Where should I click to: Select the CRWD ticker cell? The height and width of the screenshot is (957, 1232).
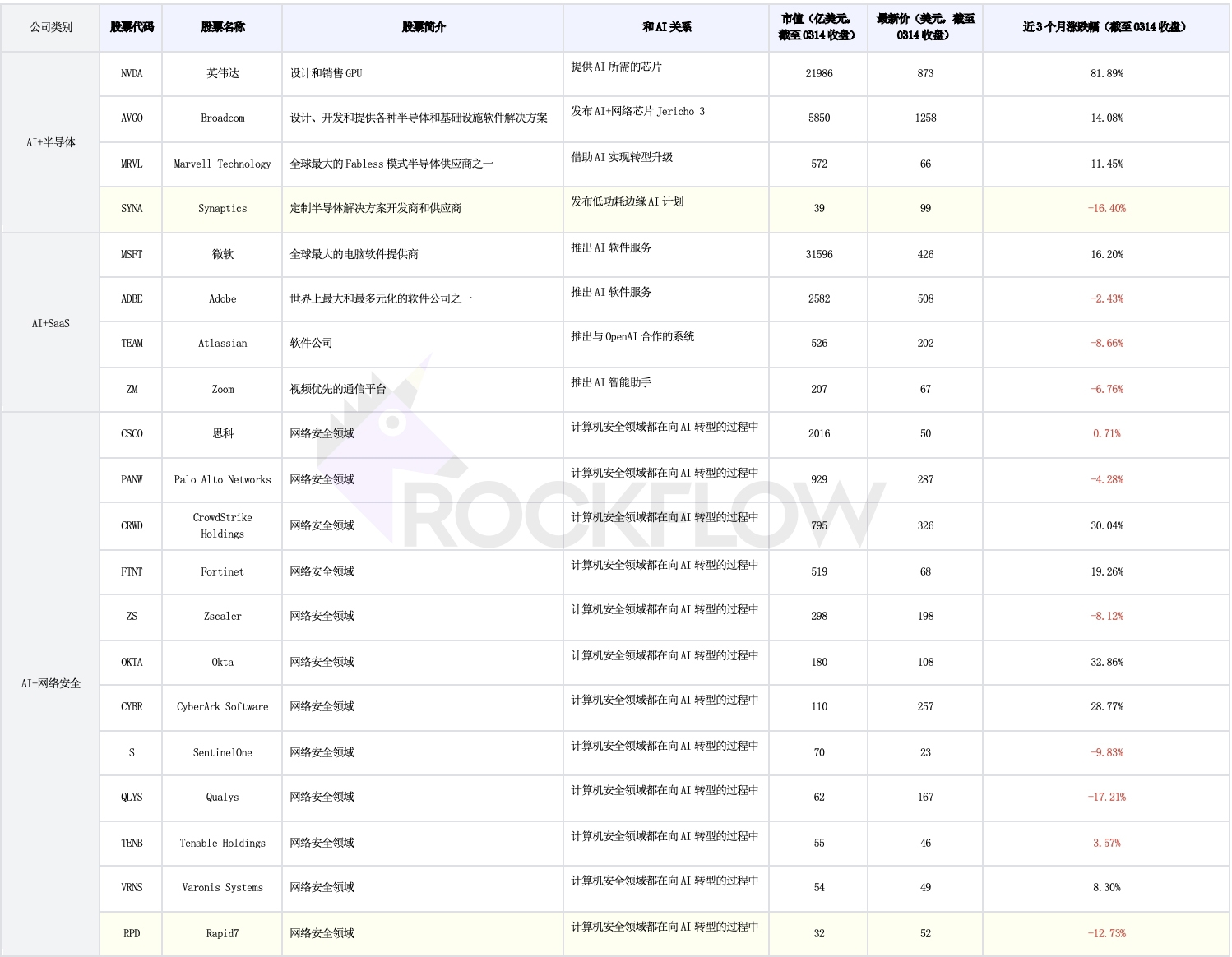(x=132, y=526)
